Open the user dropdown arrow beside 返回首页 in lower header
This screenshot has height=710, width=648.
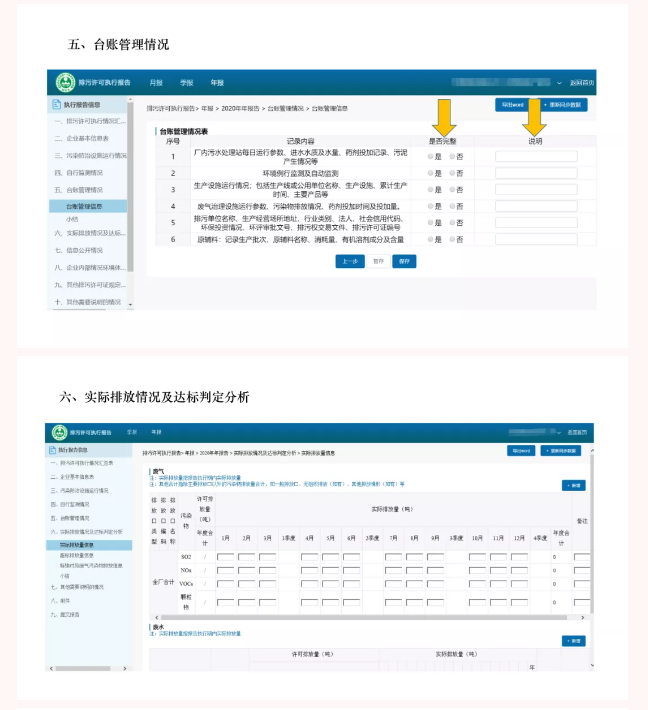[x=561, y=432]
